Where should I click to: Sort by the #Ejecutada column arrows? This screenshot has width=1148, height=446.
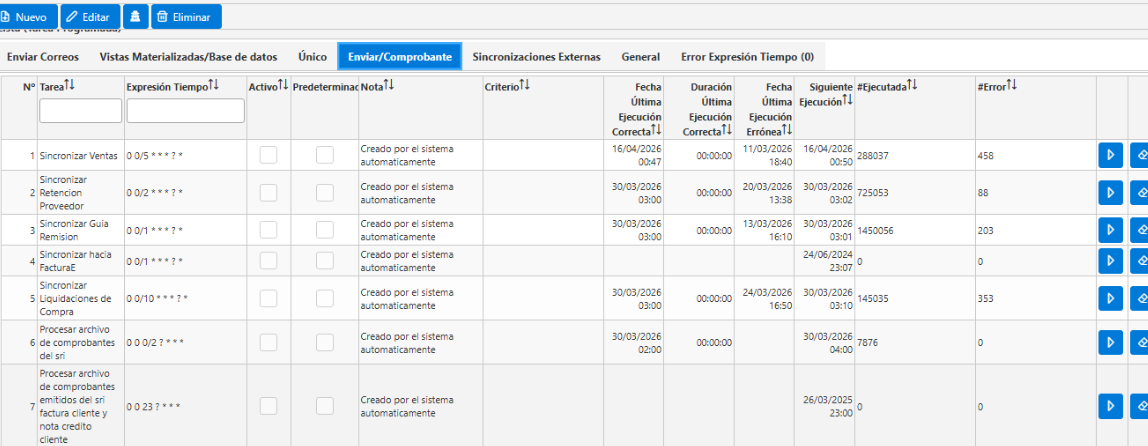[912, 86]
